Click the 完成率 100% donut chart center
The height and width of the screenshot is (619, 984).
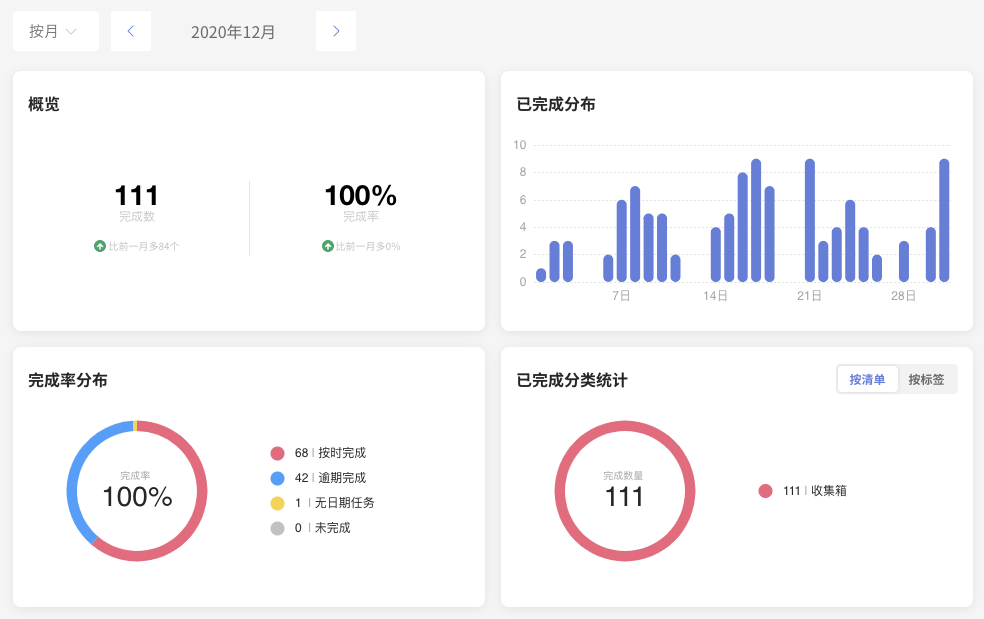pos(137,491)
